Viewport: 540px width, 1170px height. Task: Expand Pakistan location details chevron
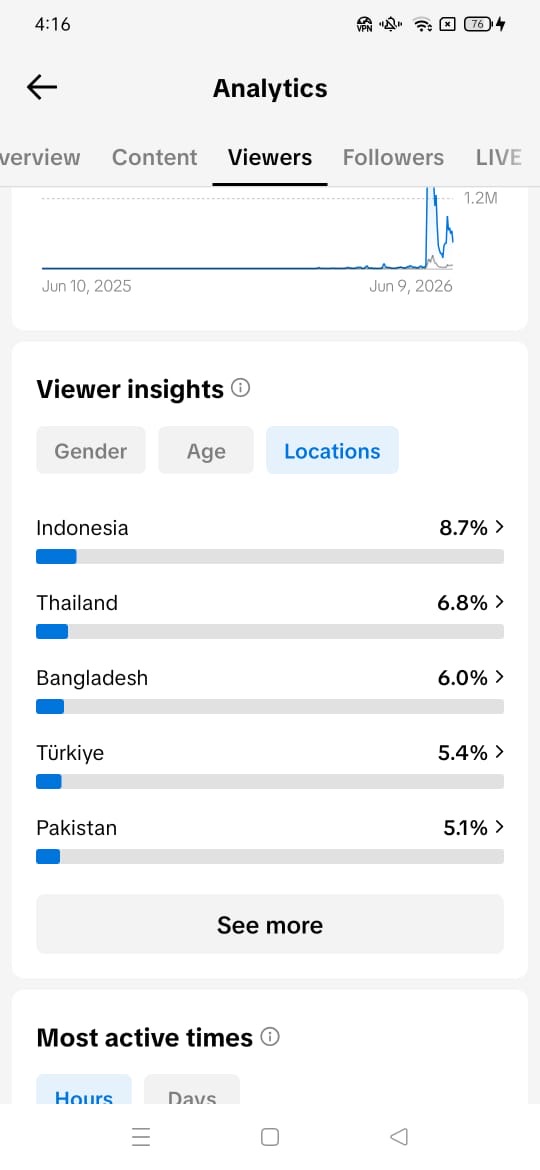pyautogui.click(x=500, y=827)
